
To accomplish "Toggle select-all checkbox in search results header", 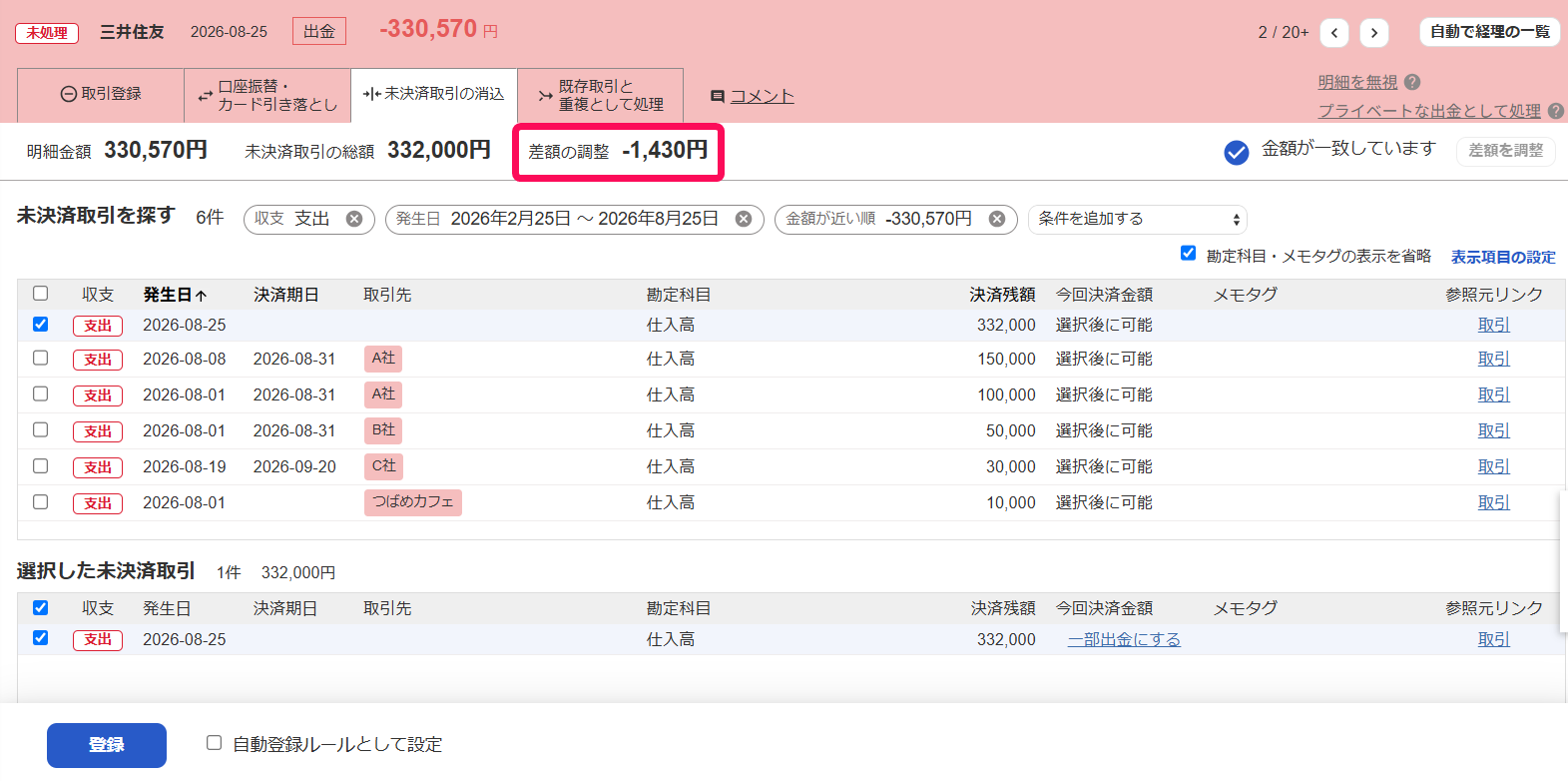I will tap(40, 293).
